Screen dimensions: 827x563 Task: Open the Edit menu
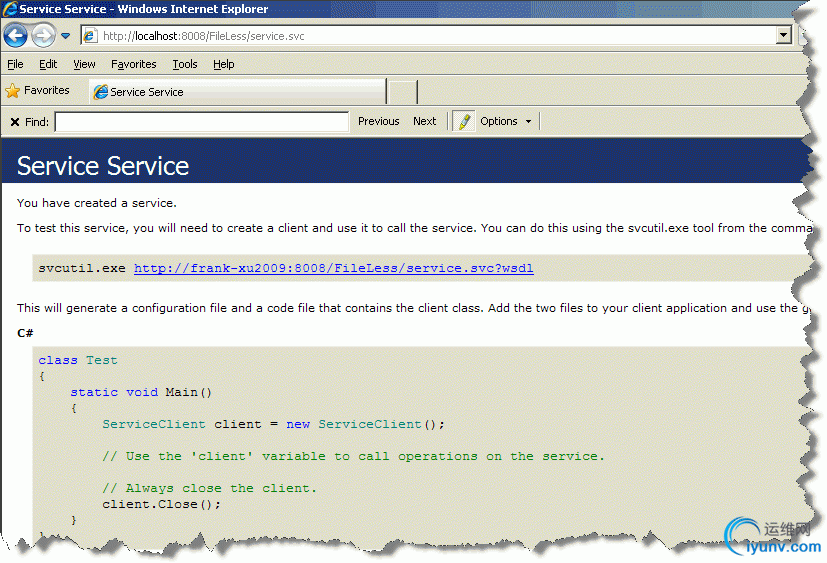[48, 64]
